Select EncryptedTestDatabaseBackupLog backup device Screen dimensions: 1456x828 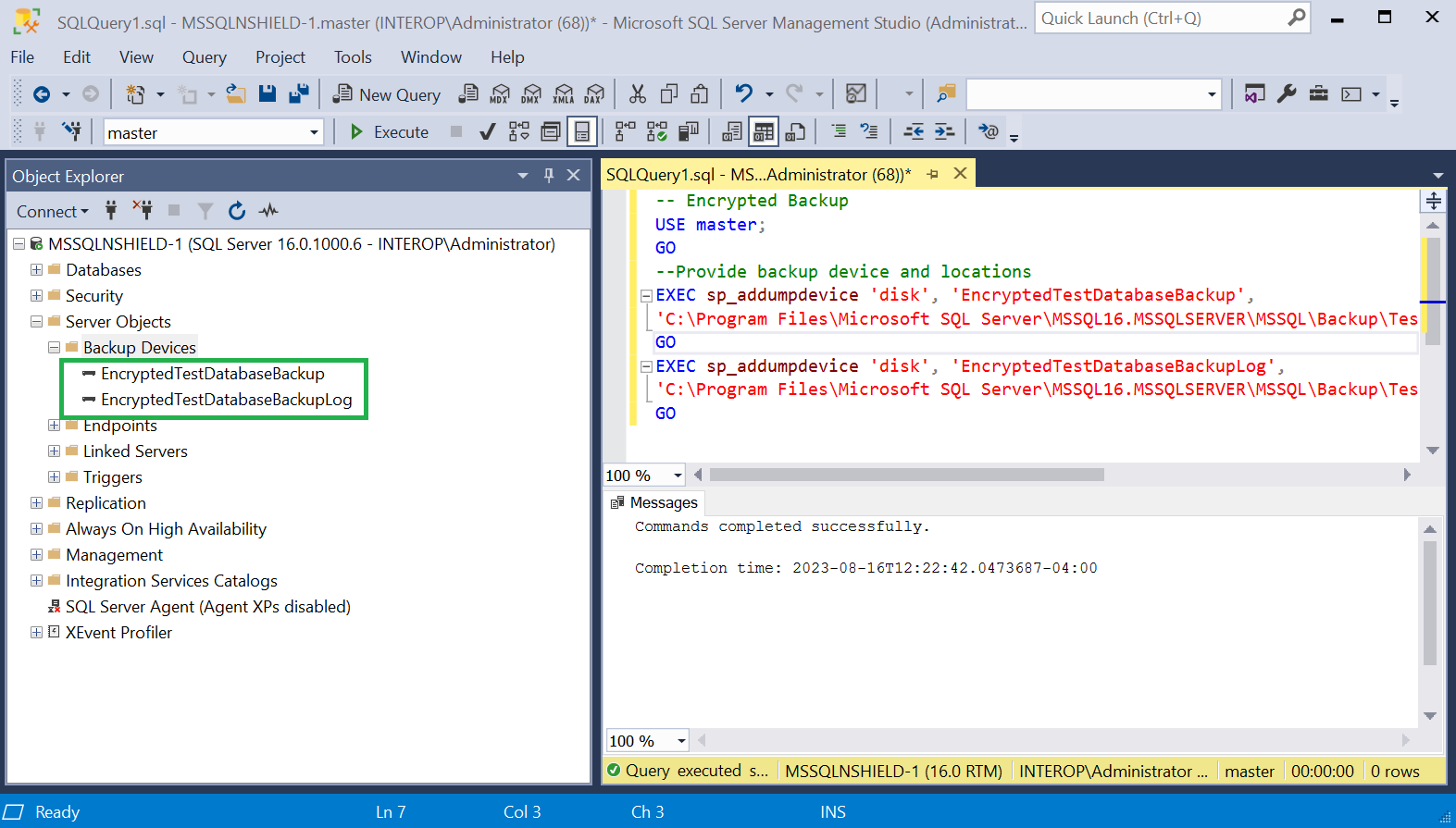(x=227, y=400)
